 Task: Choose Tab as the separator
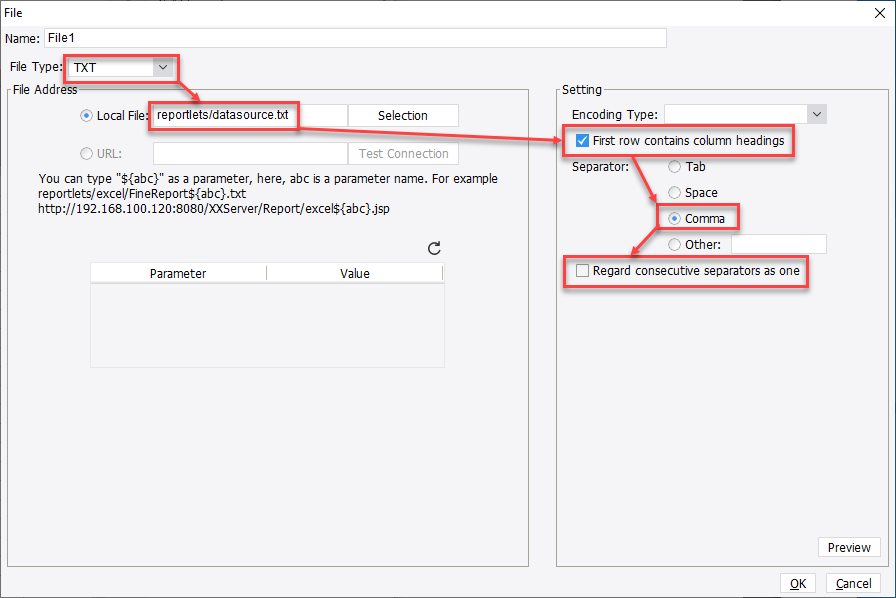[675, 166]
